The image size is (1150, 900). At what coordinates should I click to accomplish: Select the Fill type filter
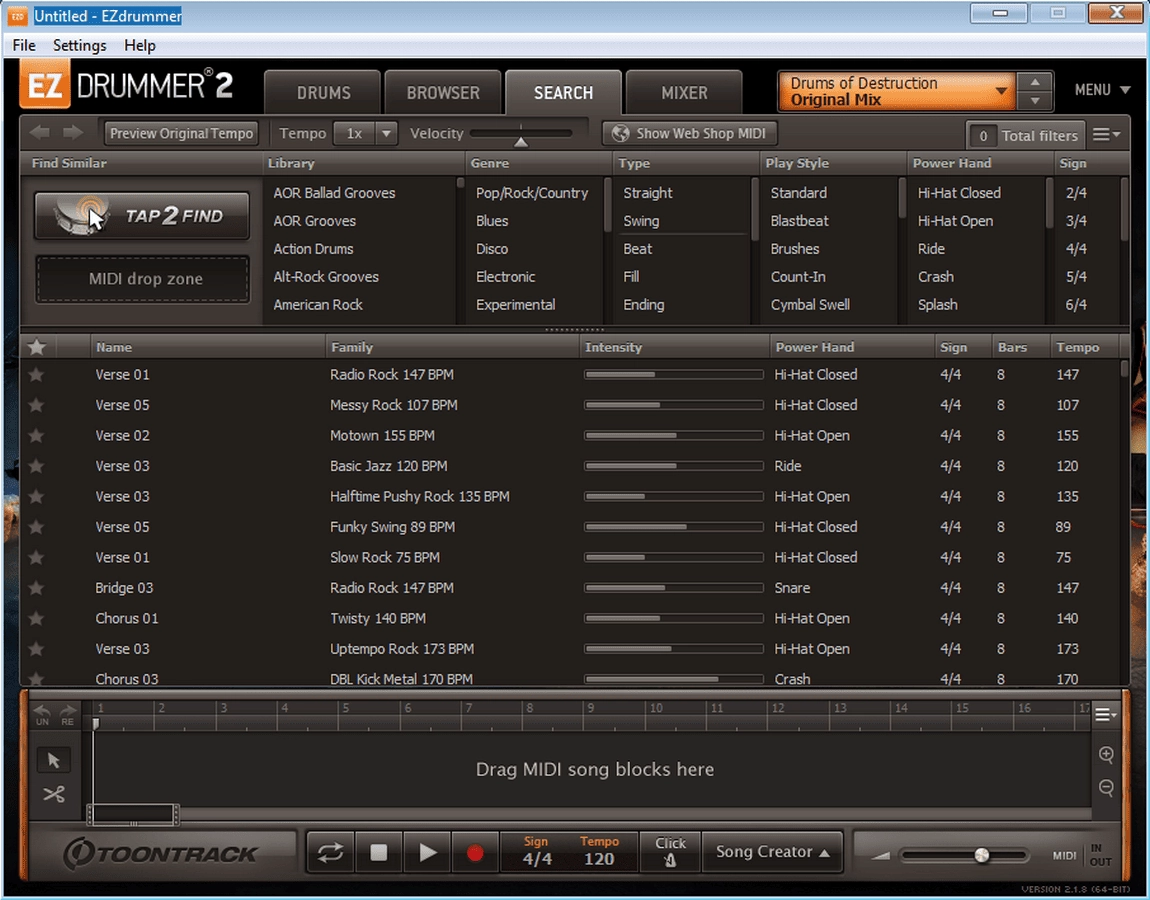coord(631,277)
